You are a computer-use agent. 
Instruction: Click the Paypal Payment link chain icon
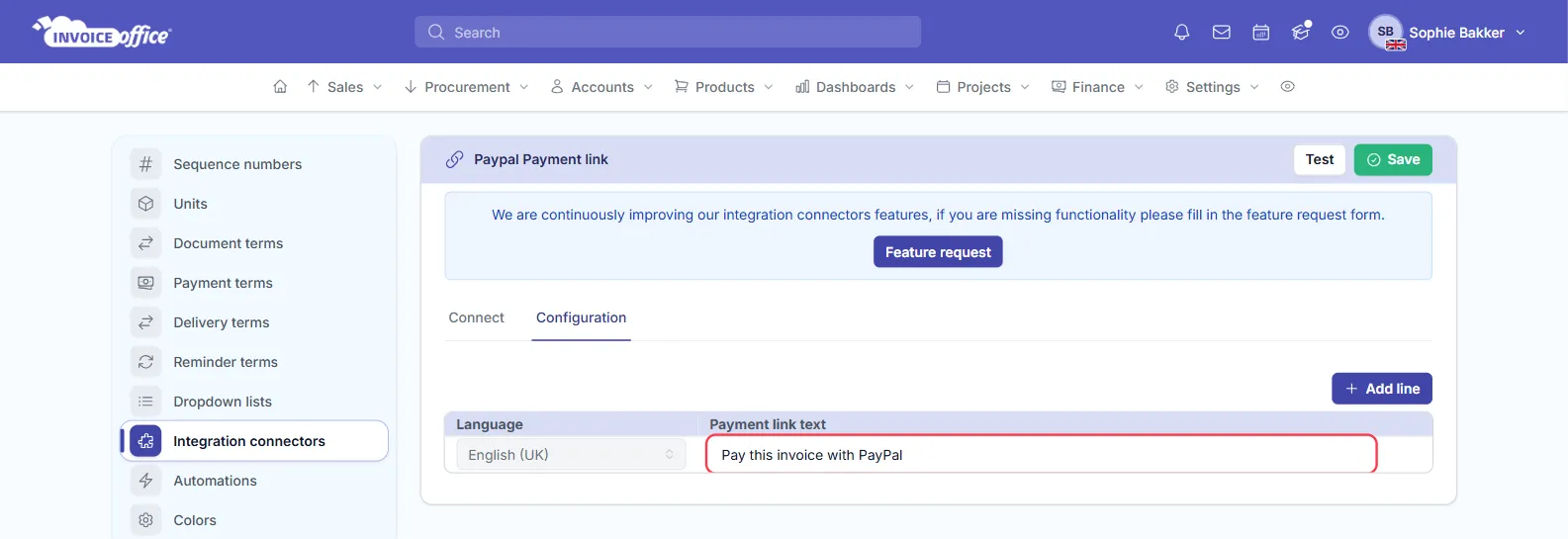coord(454,159)
